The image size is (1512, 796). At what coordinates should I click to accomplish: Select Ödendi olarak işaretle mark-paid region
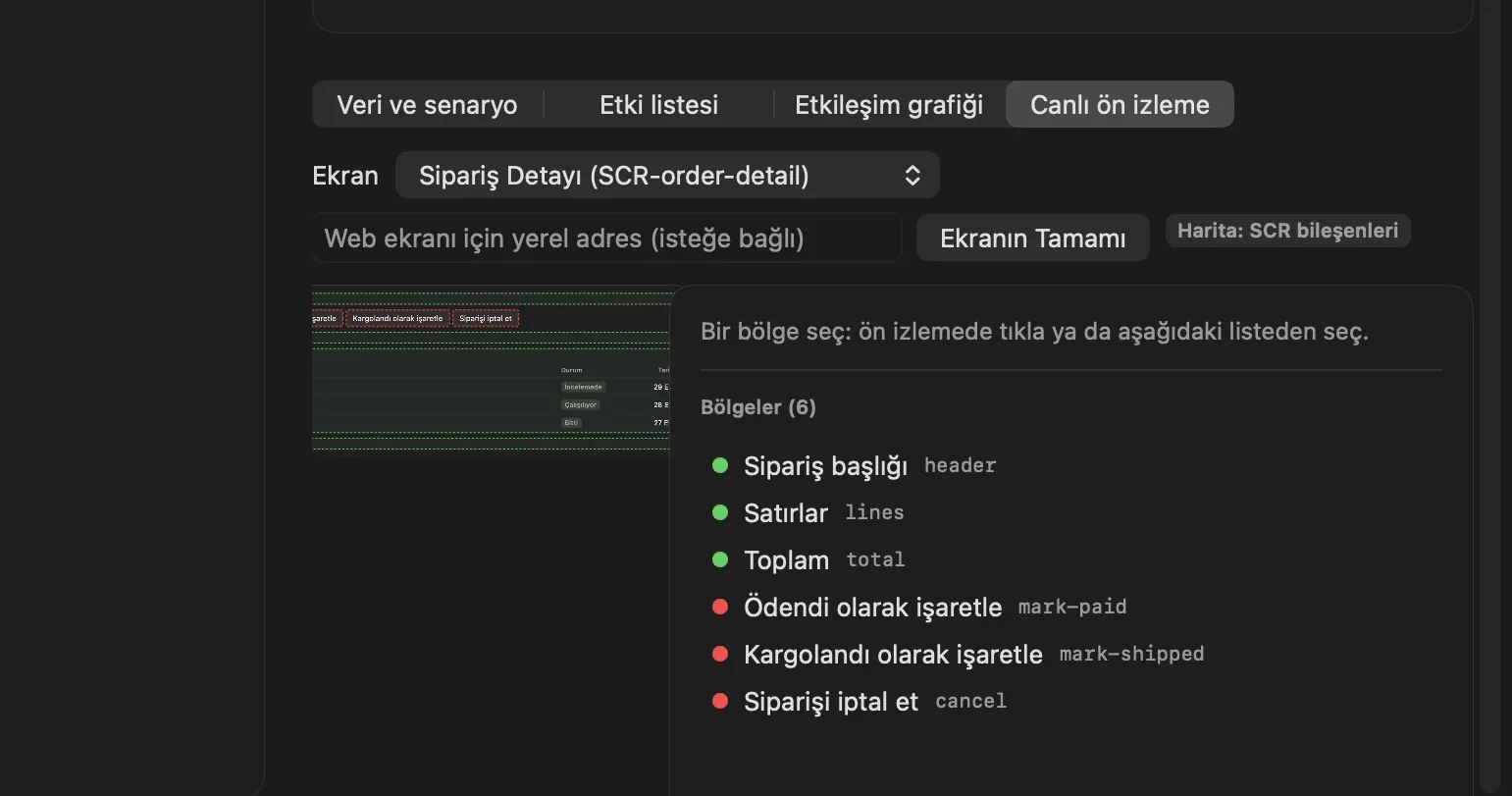[918, 608]
